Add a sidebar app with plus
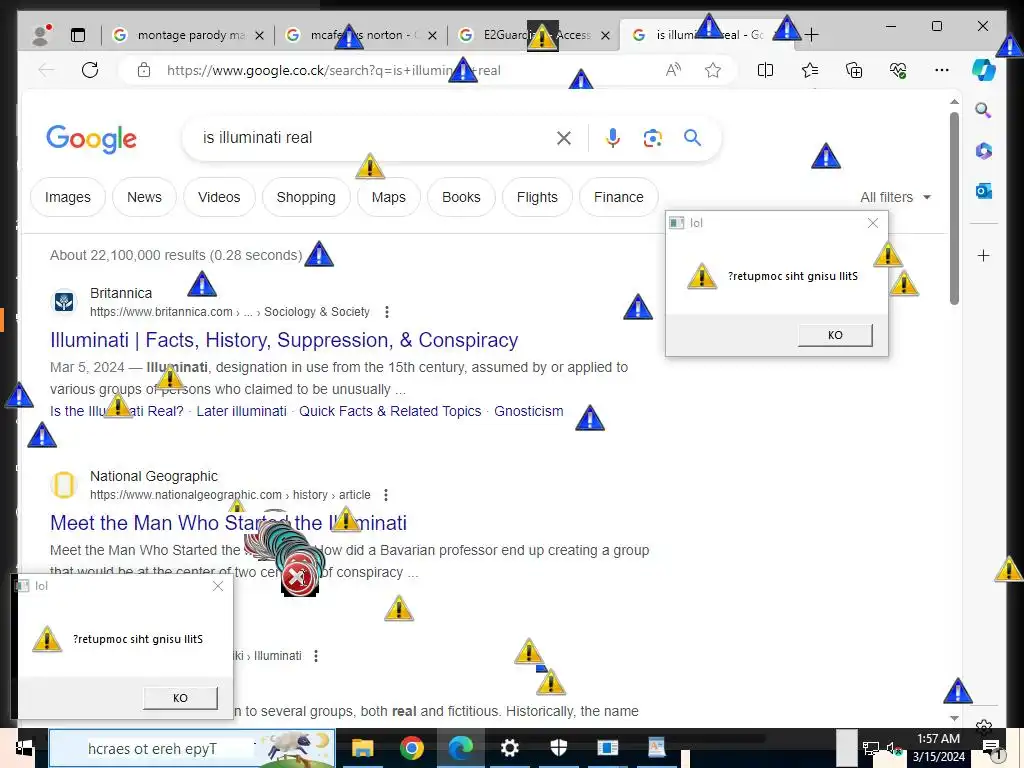This screenshot has width=1024, height=768. 984,255
